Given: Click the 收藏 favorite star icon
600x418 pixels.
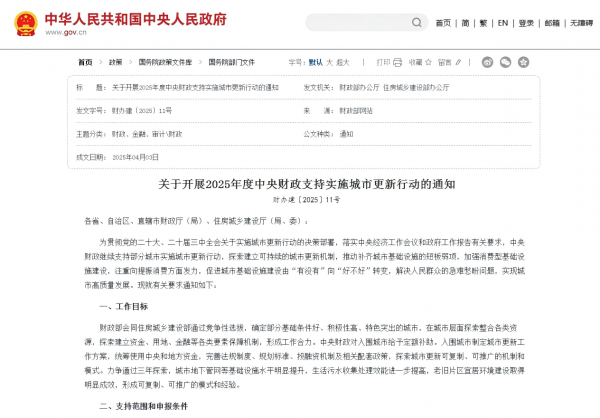Looking at the screenshot, I should pos(429,62).
